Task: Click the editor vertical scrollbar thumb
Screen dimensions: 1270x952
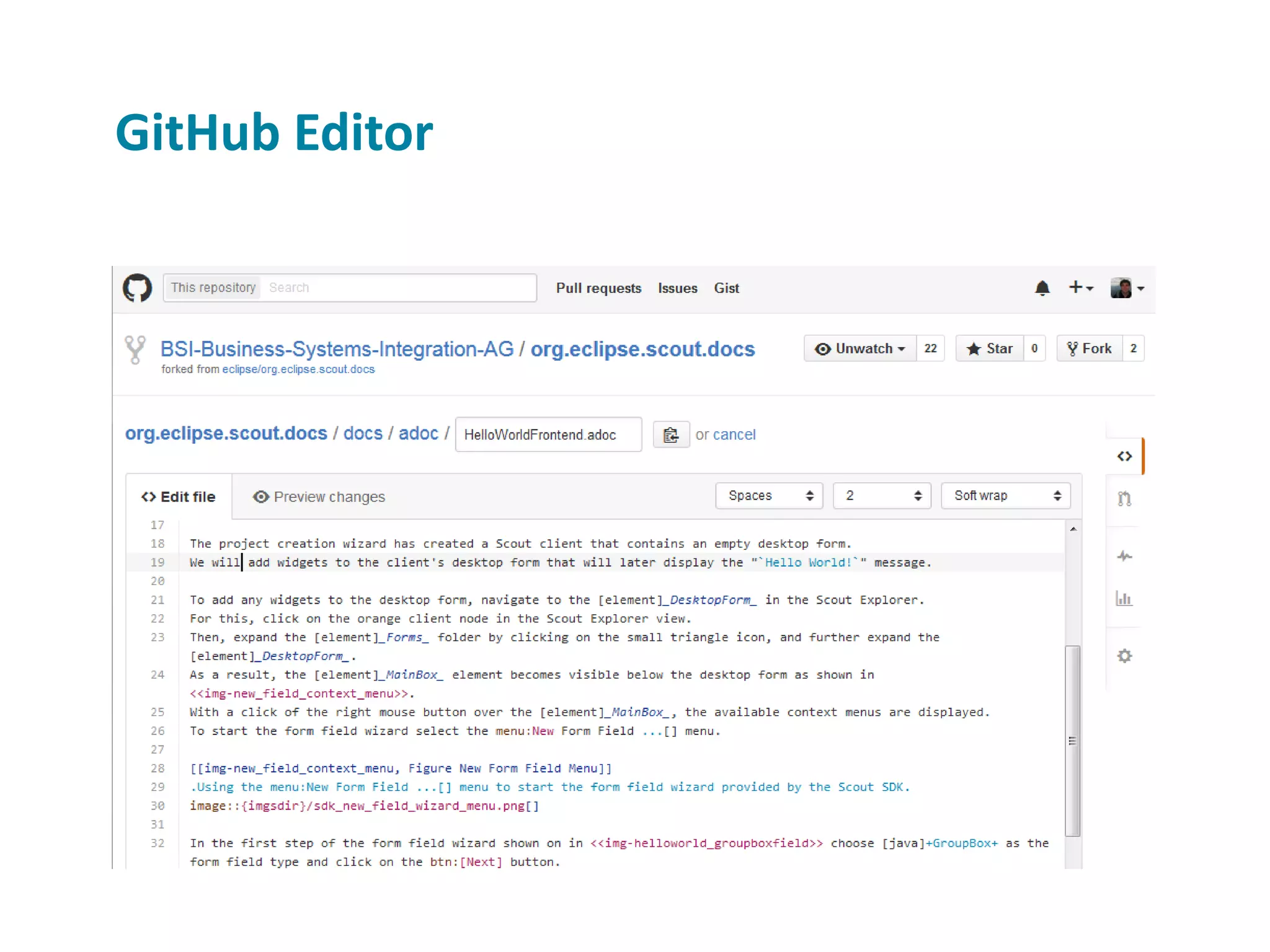Action: click(1073, 741)
